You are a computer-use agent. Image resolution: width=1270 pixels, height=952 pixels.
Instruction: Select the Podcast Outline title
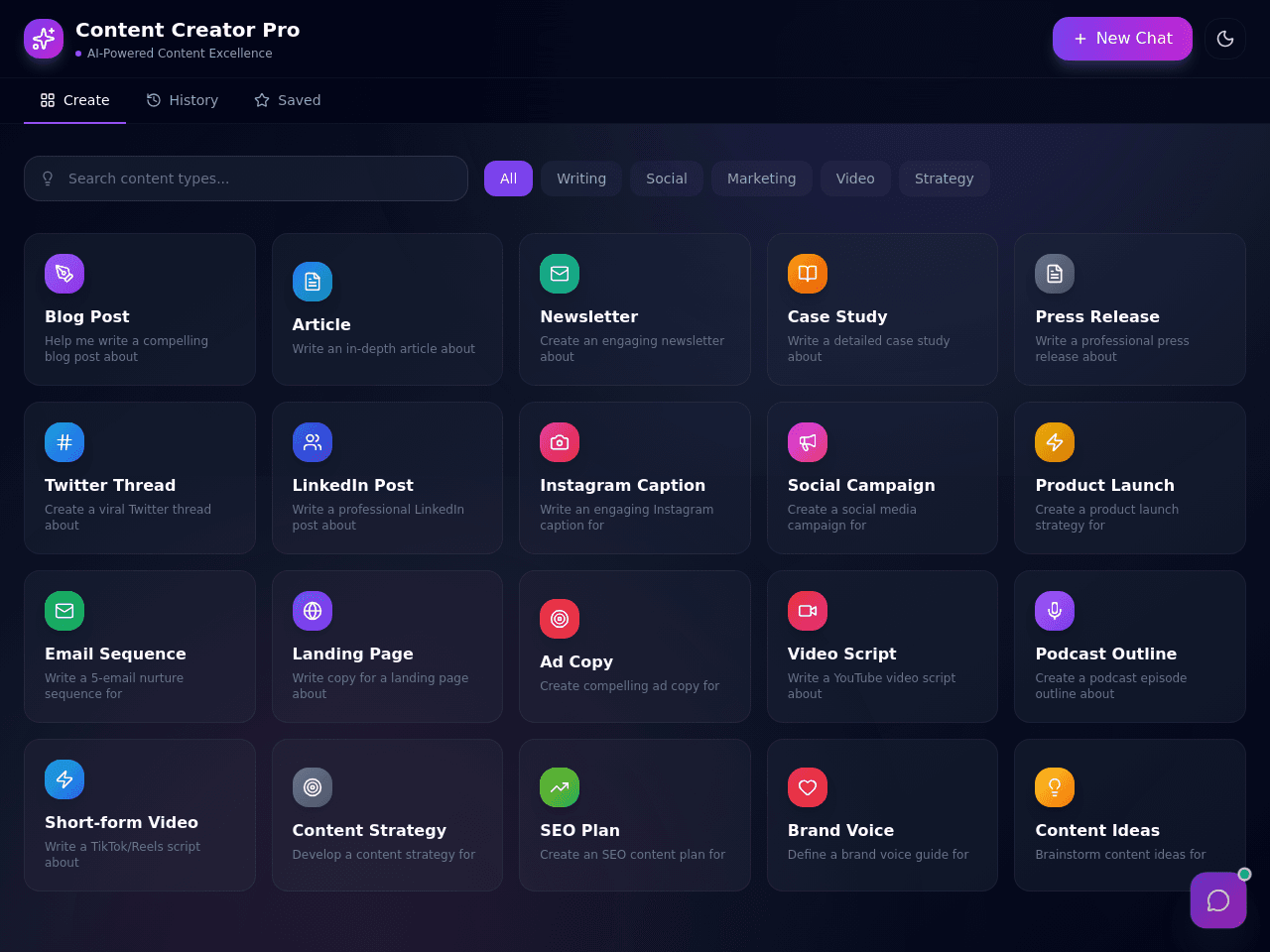point(1106,654)
